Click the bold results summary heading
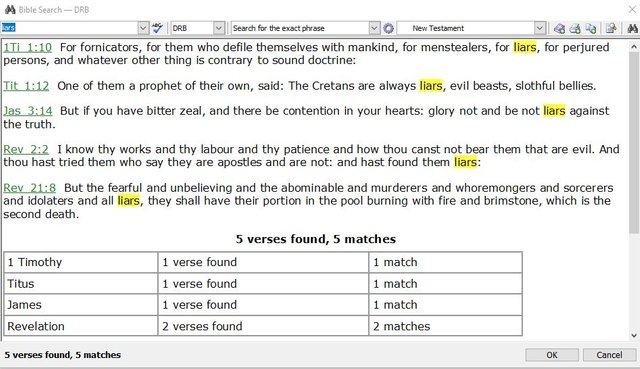 pyautogui.click(x=316, y=239)
